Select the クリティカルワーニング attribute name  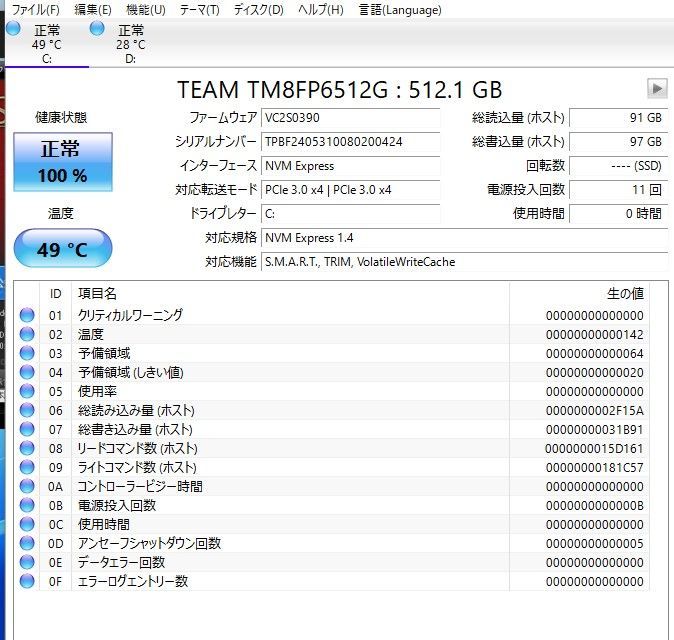point(130,315)
